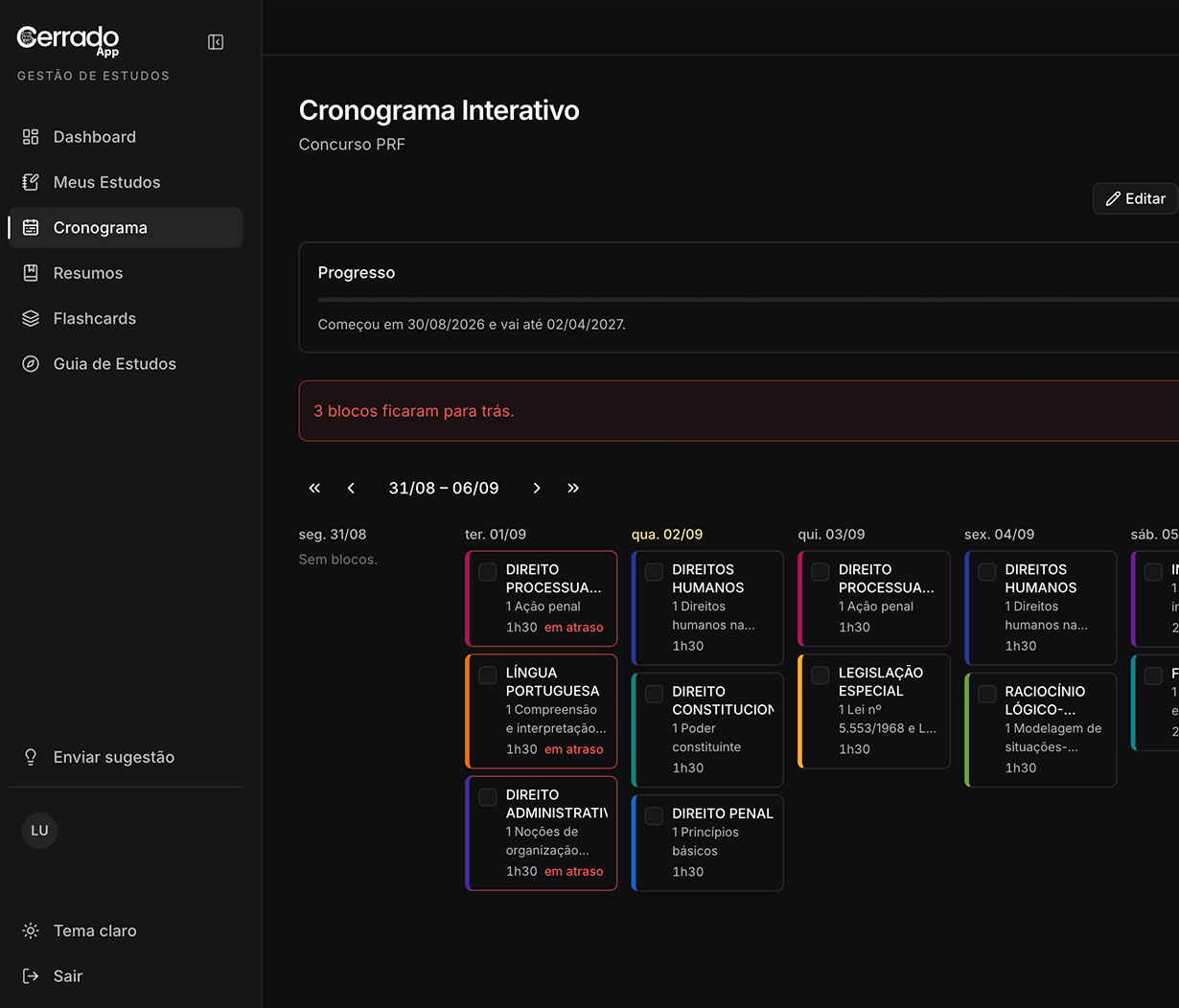Screen dimensions: 1179x1008
Task: Select the ter. 01/09 day header
Action: [496, 534]
